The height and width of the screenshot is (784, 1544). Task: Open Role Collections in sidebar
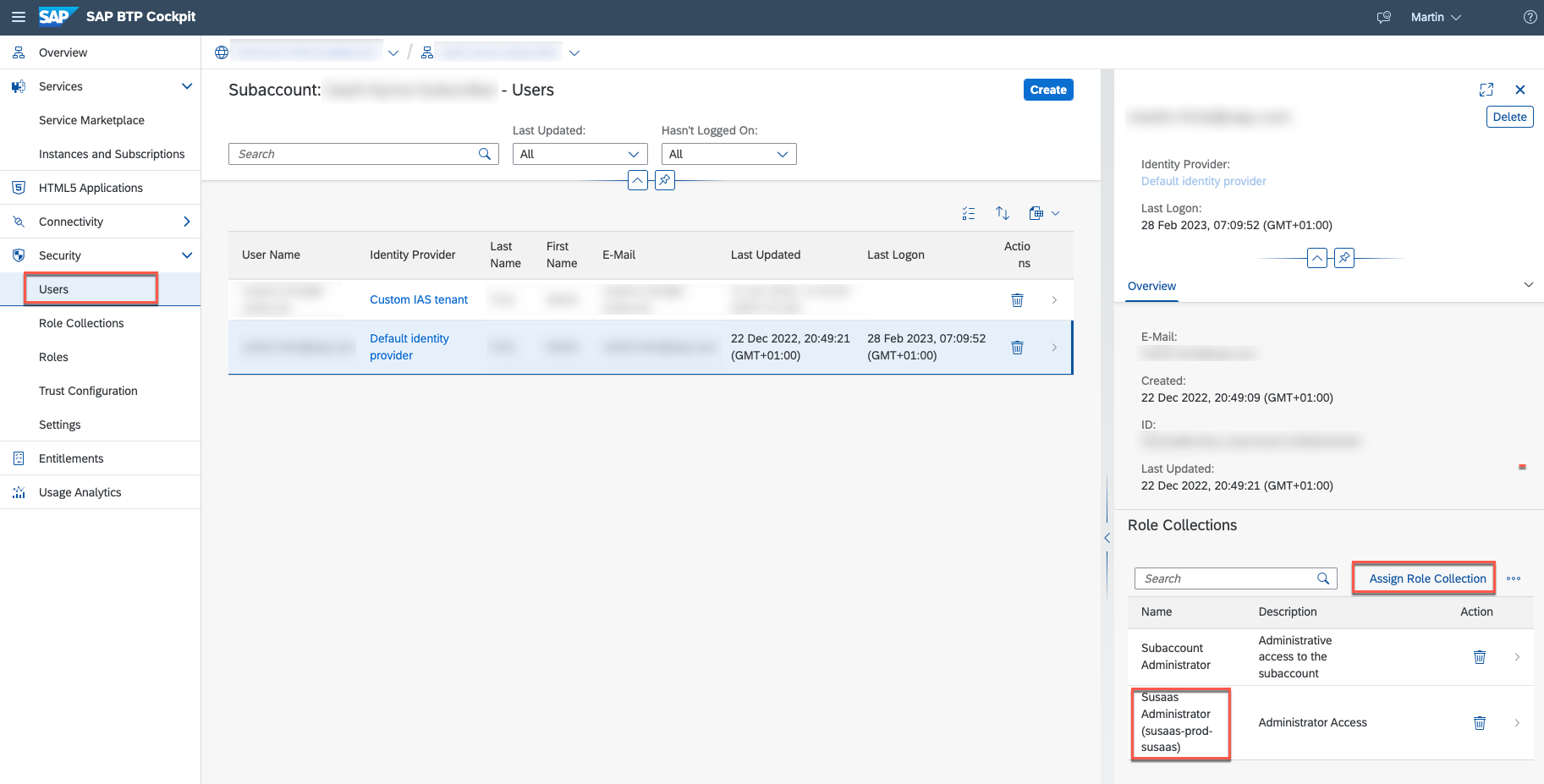[x=81, y=323]
